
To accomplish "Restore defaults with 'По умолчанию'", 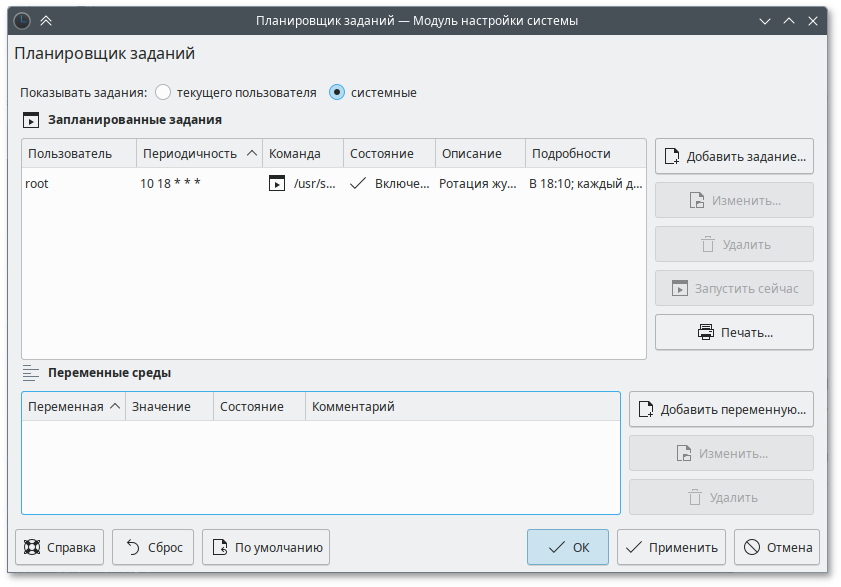I will click(266, 547).
